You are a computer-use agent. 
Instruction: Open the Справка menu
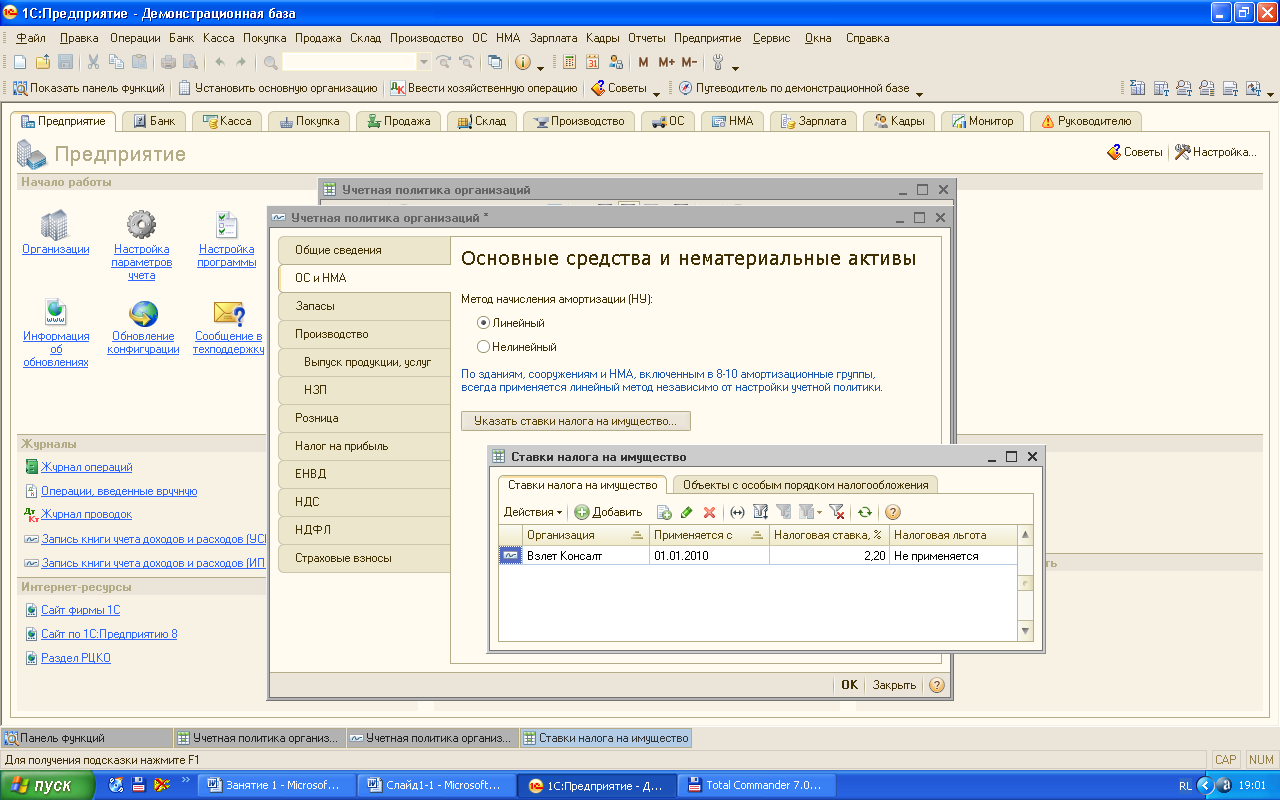(867, 38)
